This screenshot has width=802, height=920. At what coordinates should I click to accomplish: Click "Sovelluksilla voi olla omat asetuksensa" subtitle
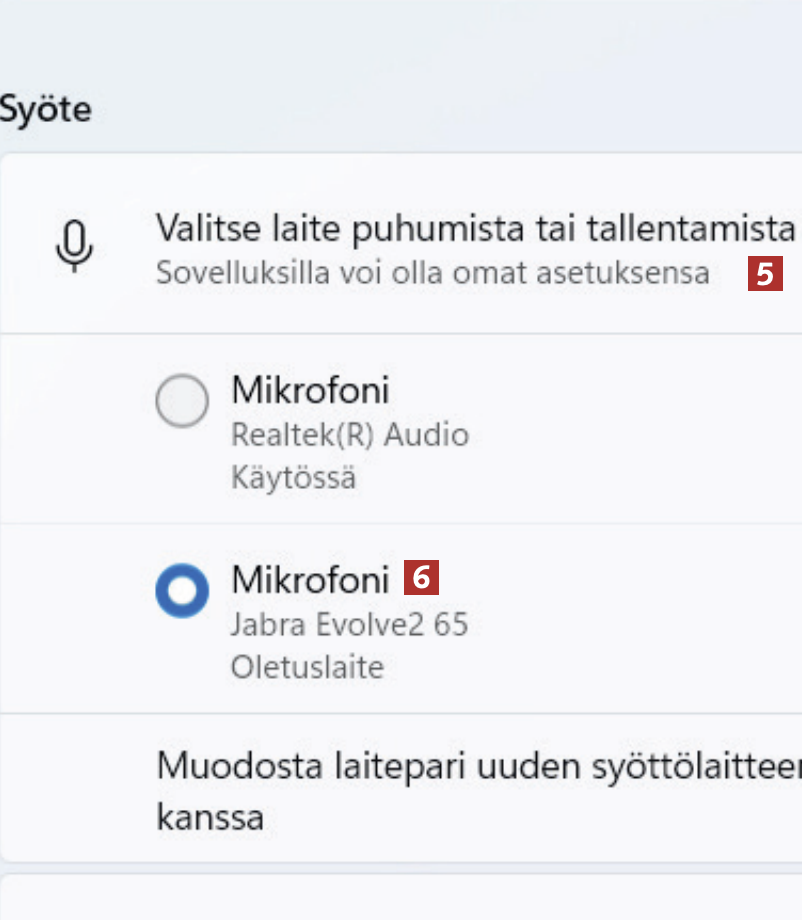[x=432, y=273]
